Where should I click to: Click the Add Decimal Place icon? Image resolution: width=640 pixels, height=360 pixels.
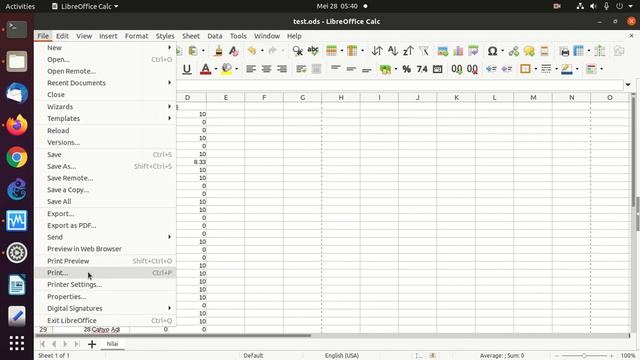(457, 69)
